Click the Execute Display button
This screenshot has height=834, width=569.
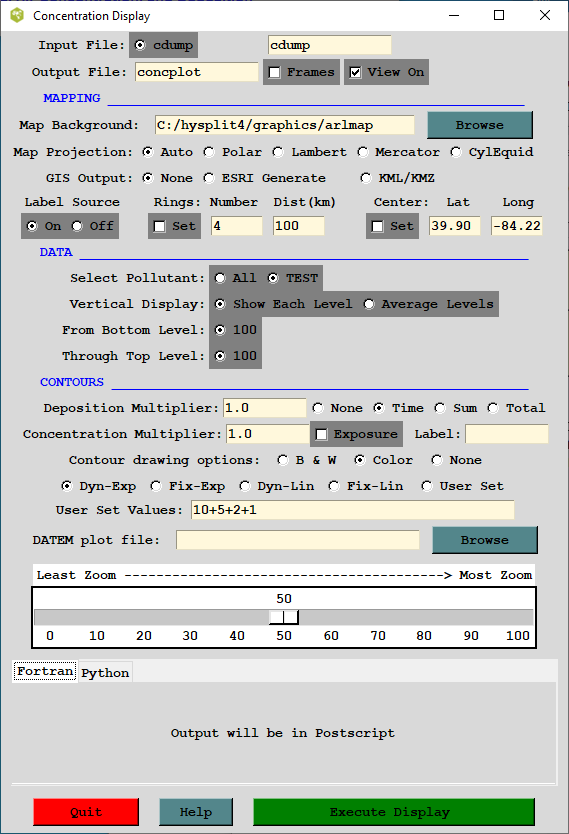tap(394, 812)
